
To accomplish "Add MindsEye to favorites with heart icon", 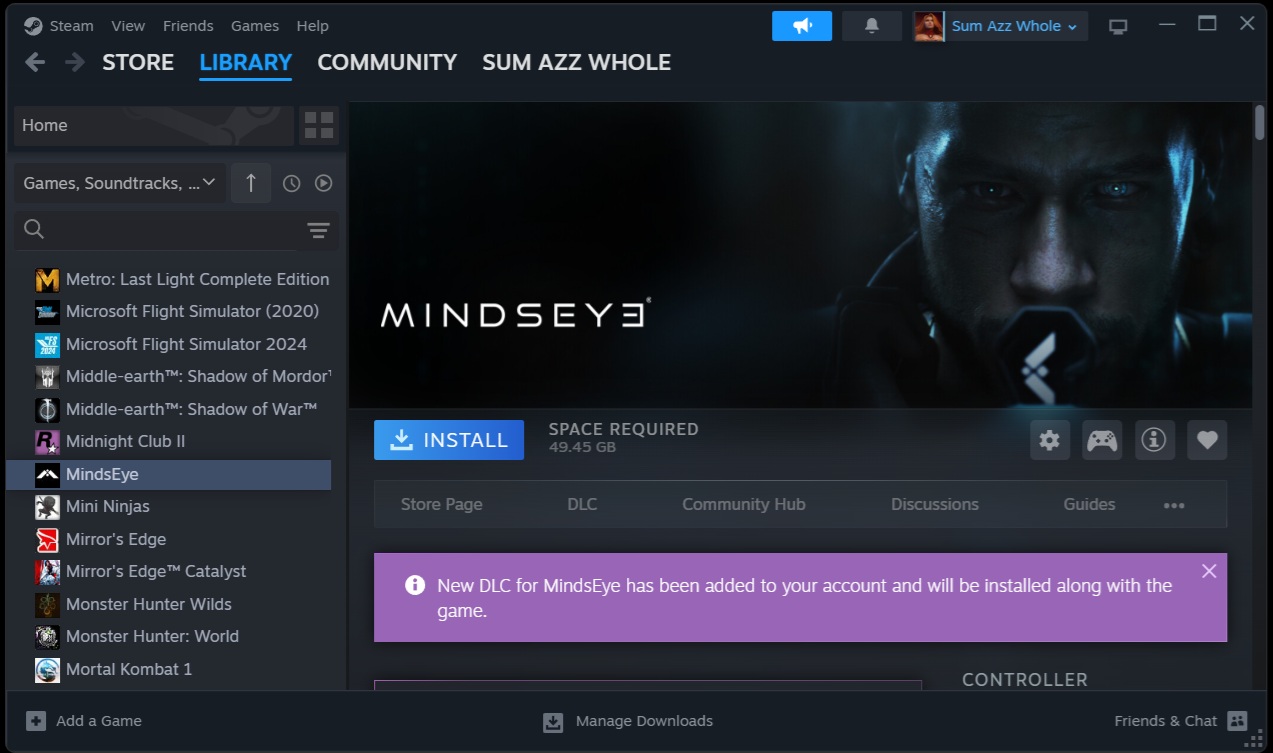I will click(x=1207, y=440).
